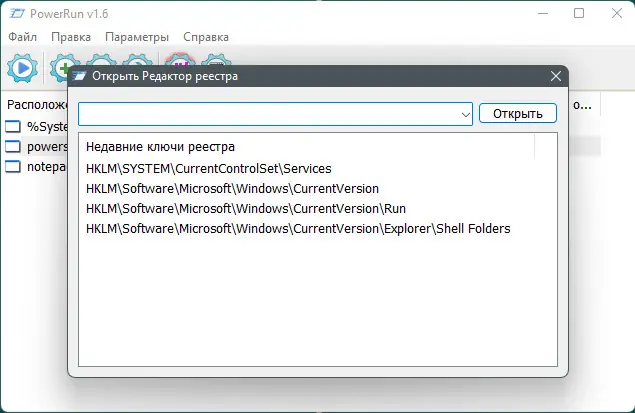Click the registry key input field
Image resolution: width=635 pixels, height=413 pixels.
[x=270, y=114]
